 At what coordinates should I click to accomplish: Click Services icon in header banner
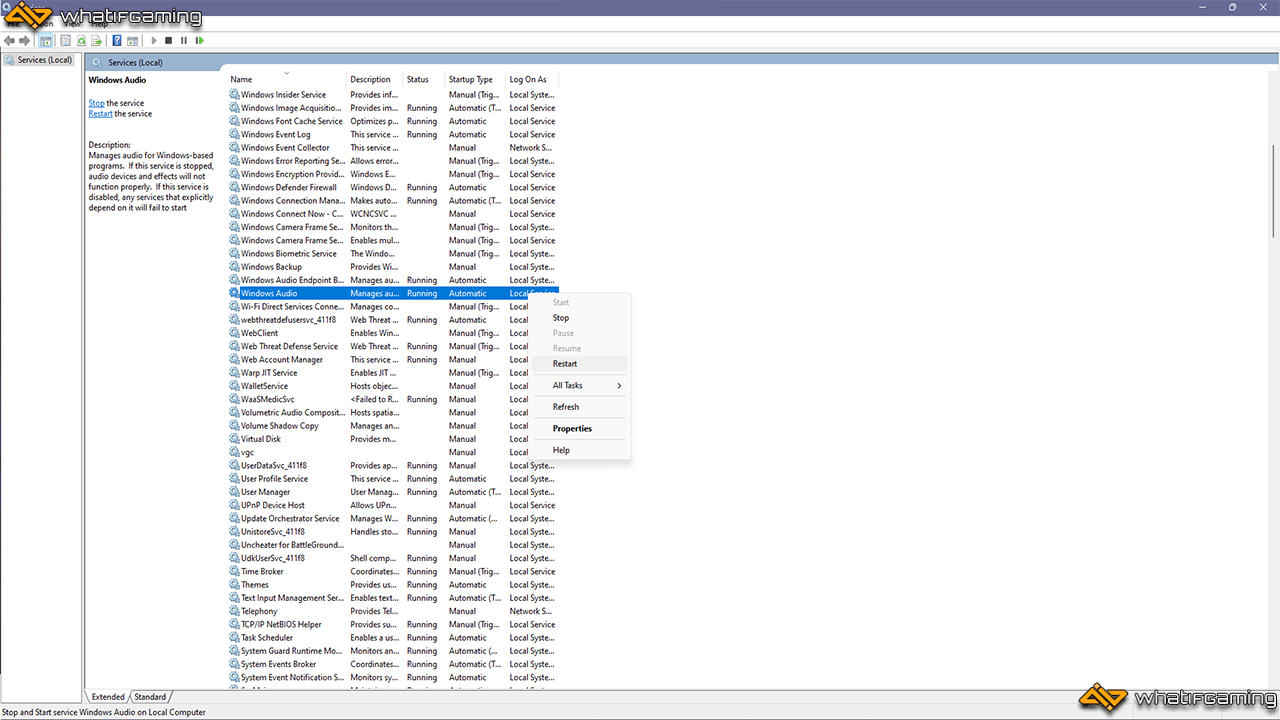(x=97, y=62)
